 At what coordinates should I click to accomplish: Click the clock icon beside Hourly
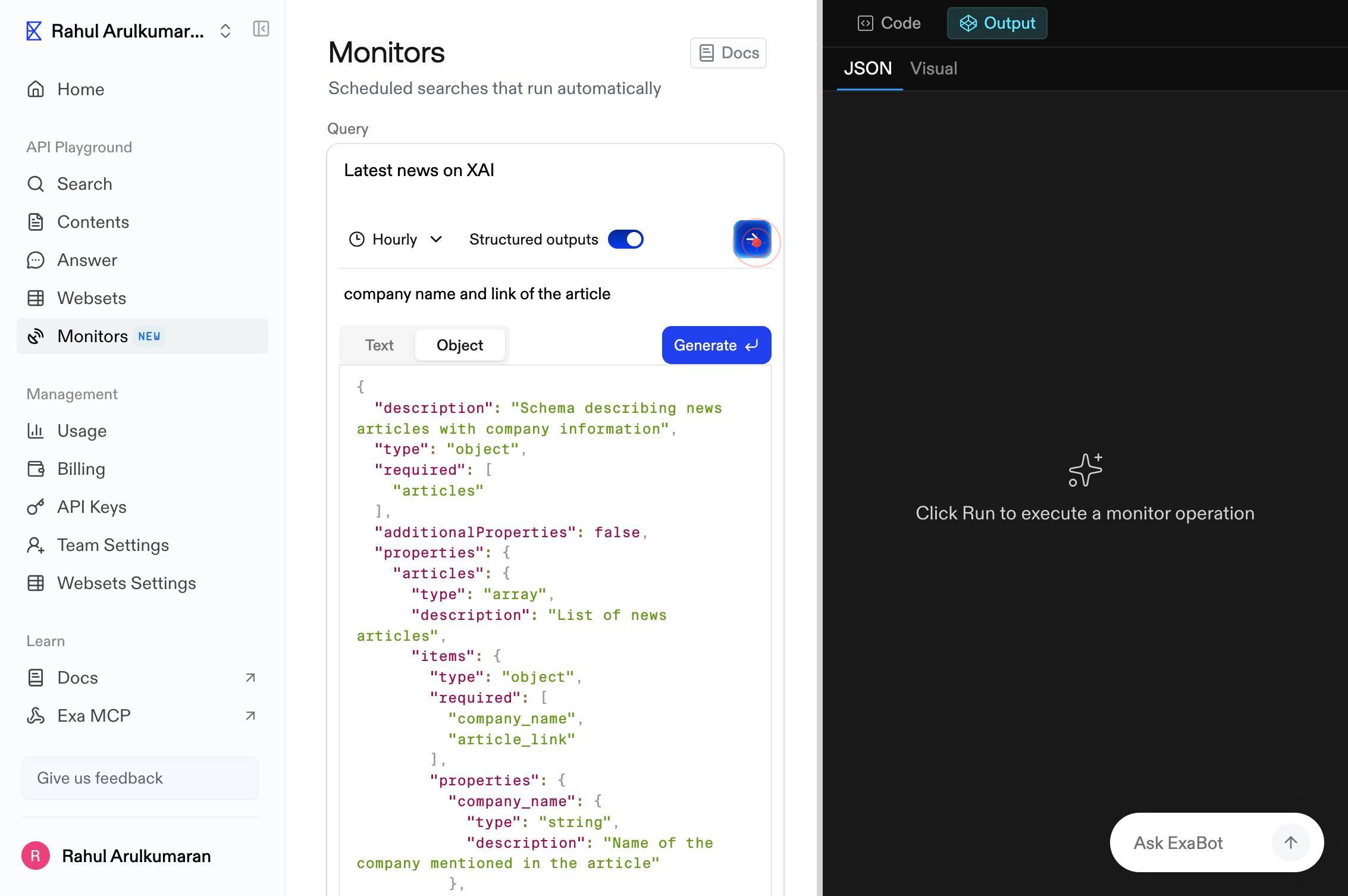[356, 239]
